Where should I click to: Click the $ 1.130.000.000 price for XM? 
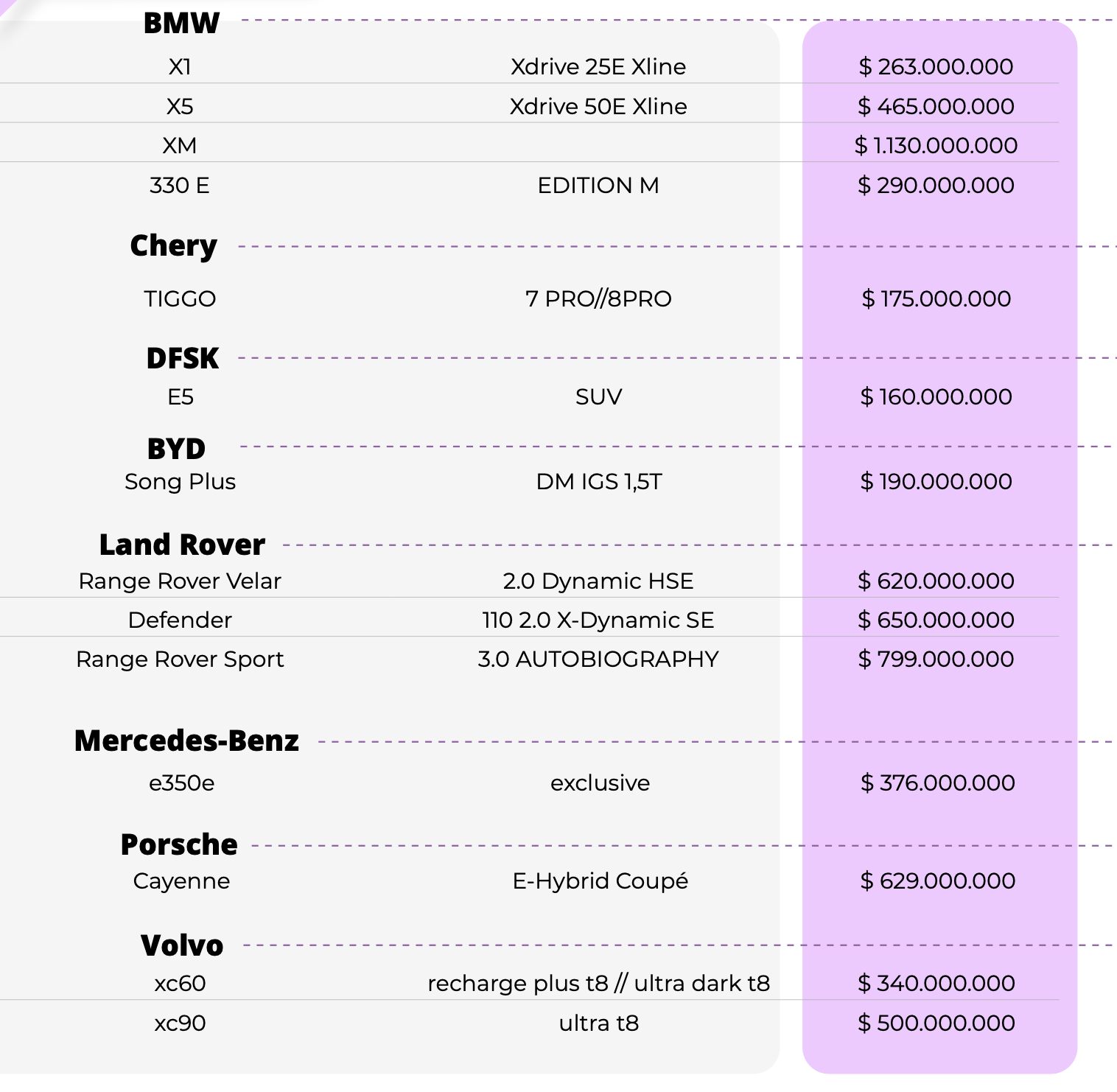(x=936, y=145)
